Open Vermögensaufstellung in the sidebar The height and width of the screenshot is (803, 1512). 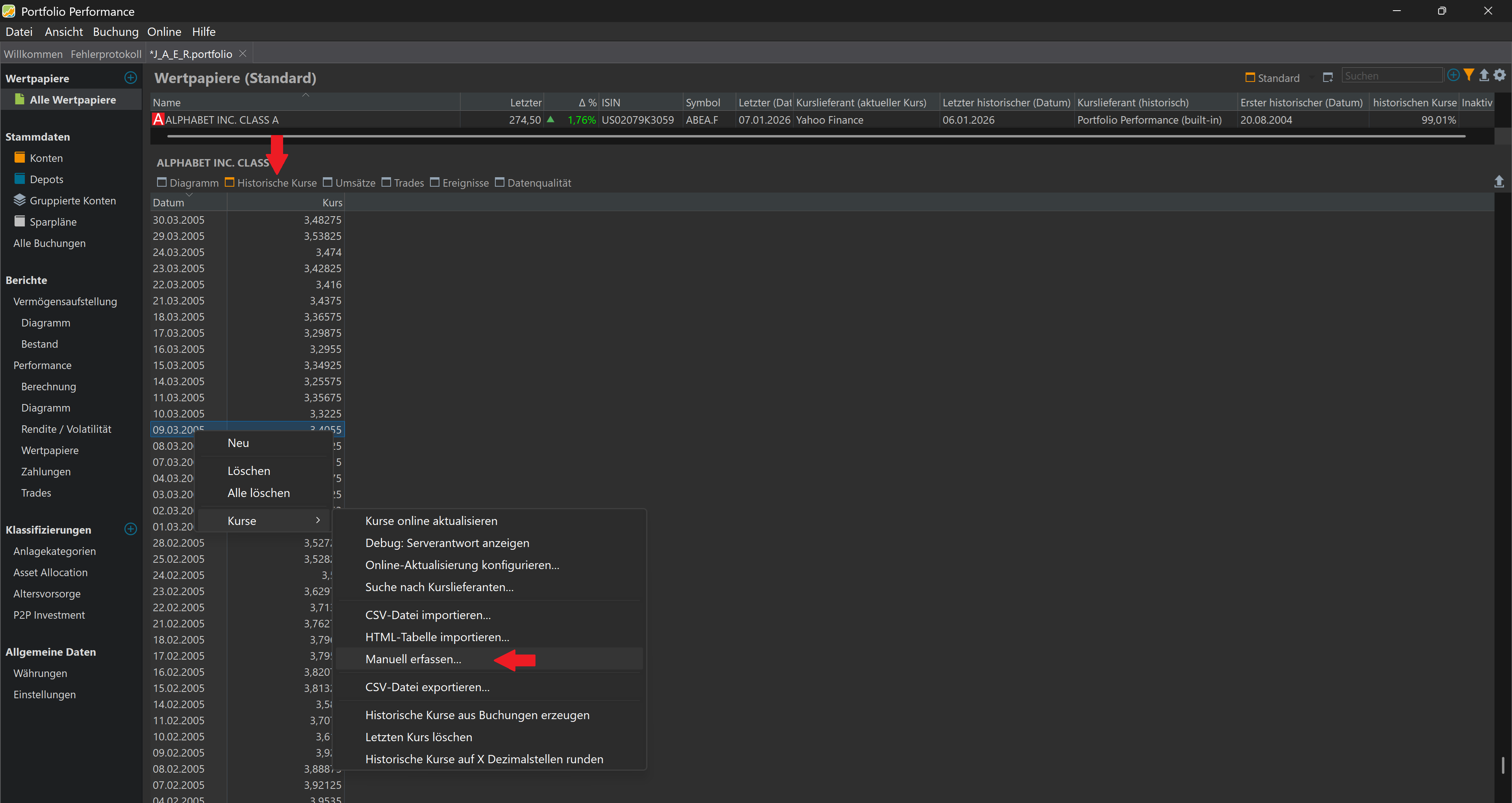65,301
